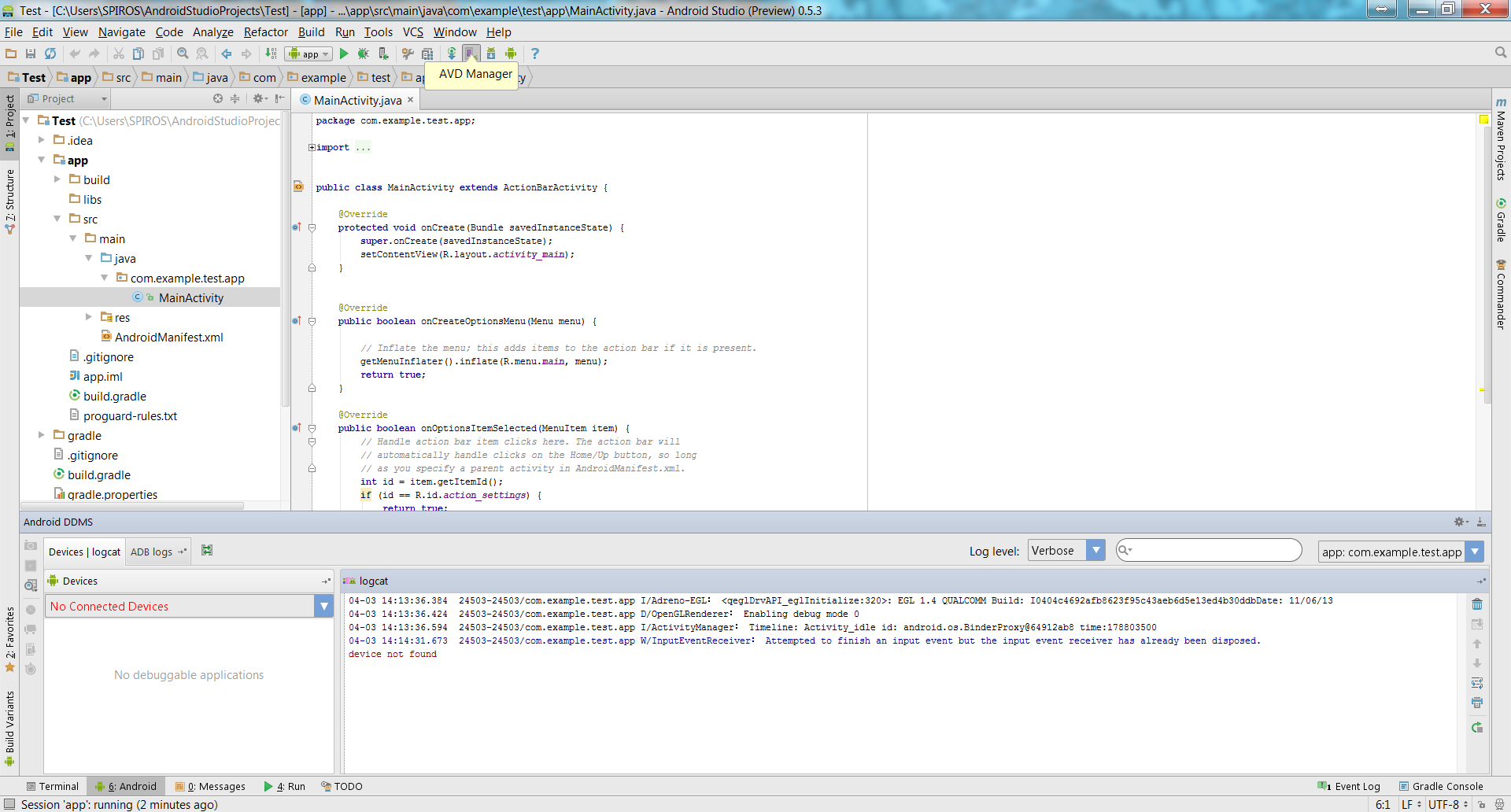Open Android Device Monitor icon

point(511,54)
